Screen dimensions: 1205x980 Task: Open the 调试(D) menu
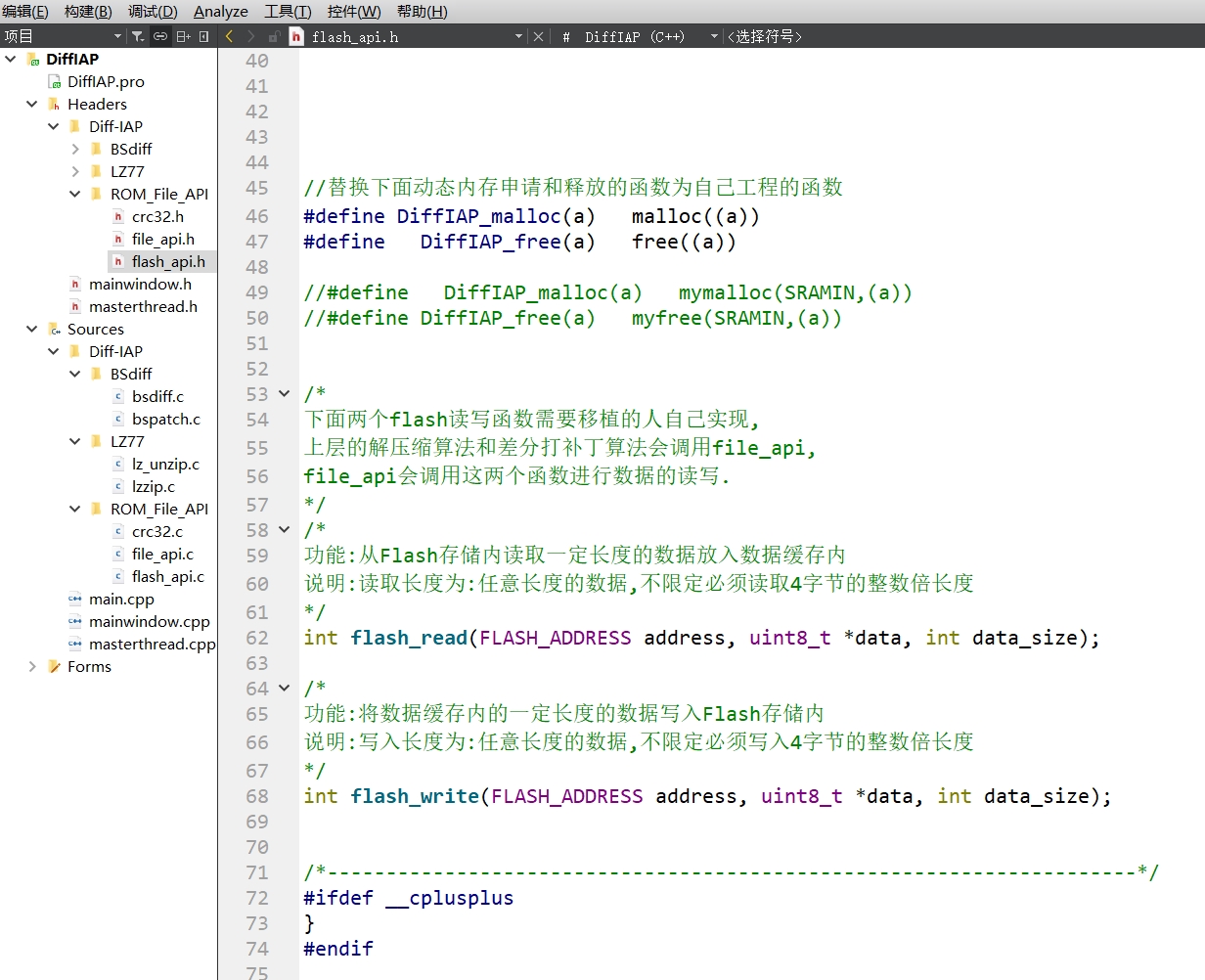(153, 12)
